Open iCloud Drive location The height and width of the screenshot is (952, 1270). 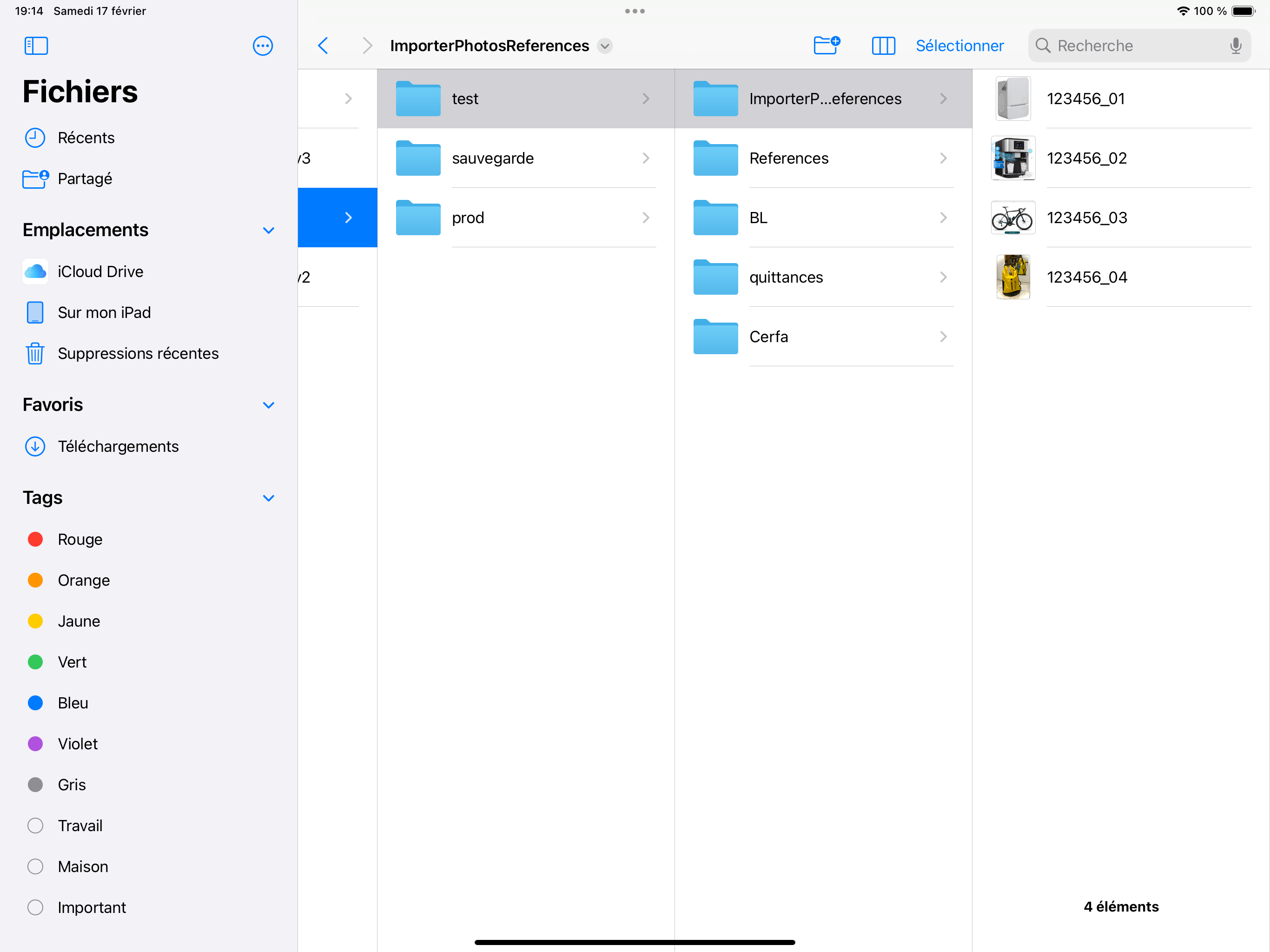pyautogui.click(x=149, y=271)
